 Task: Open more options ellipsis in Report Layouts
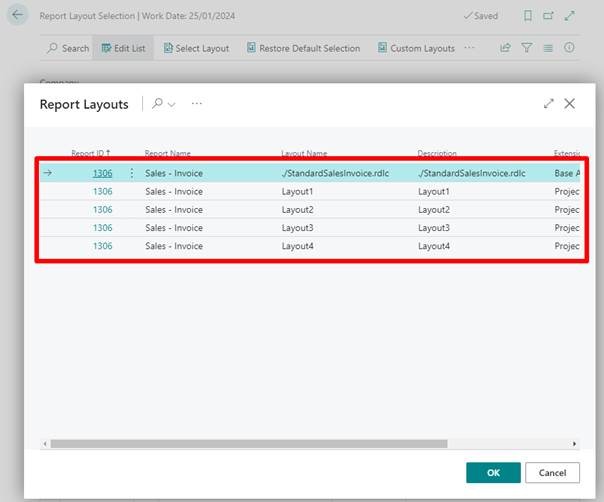click(x=197, y=104)
